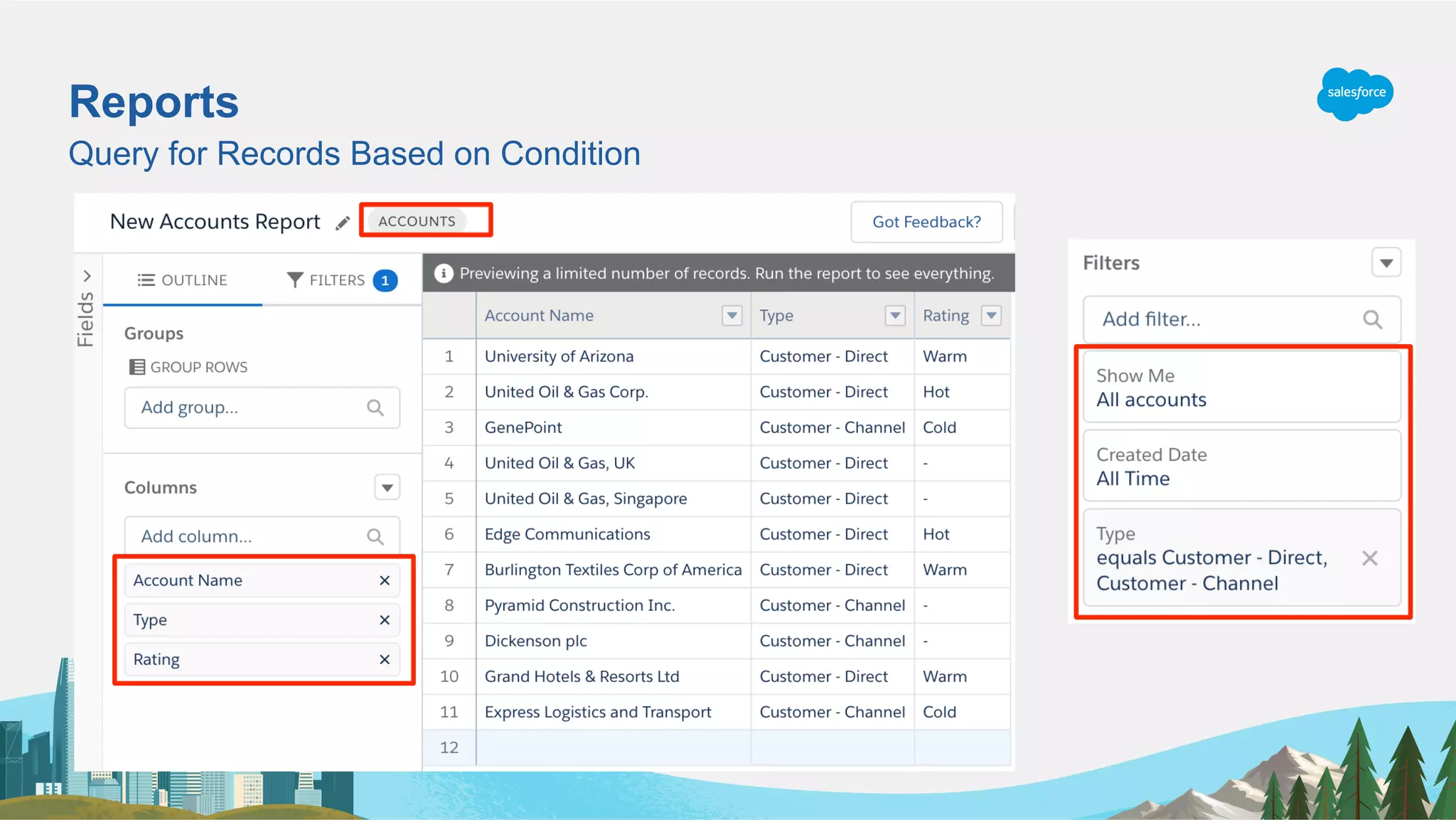Click the Group Rows icon

(x=136, y=367)
